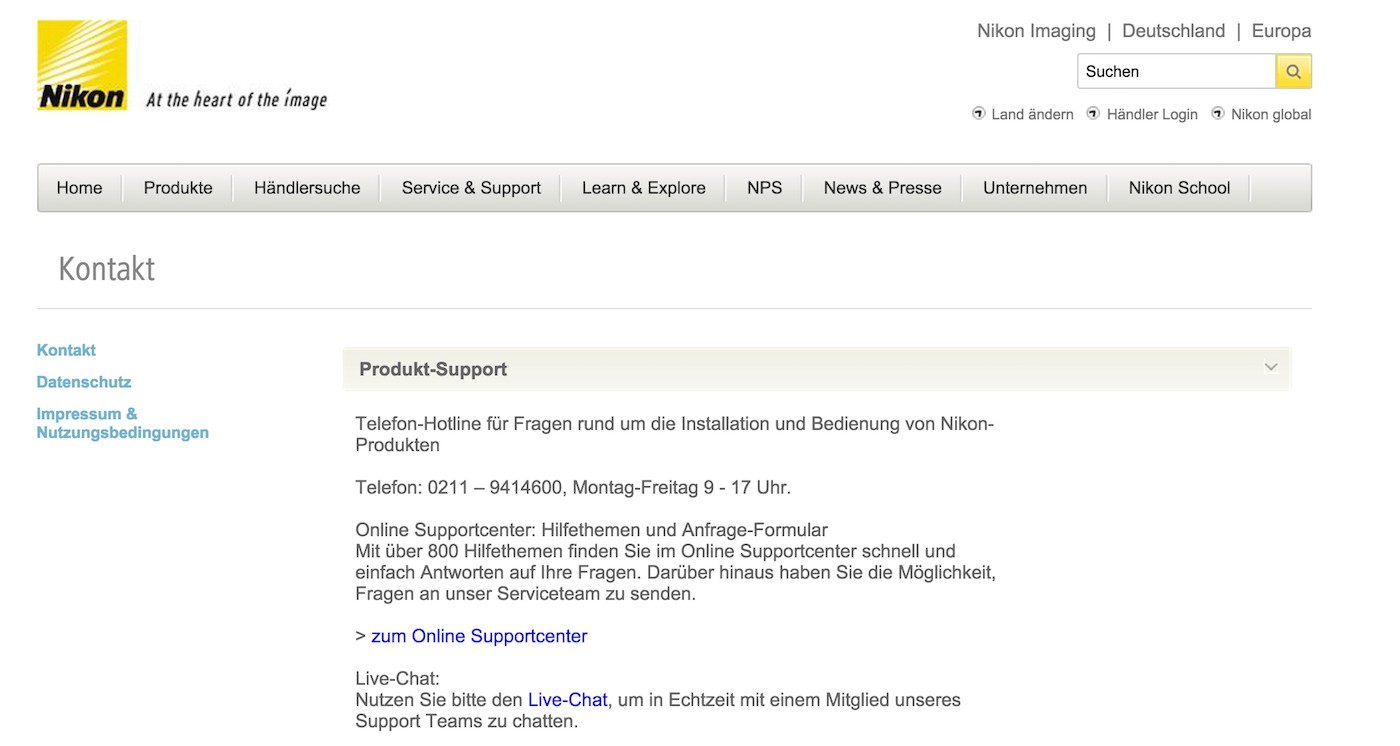Open Learn & Explore menu
This screenshot has width=1400, height=746.
644,188
